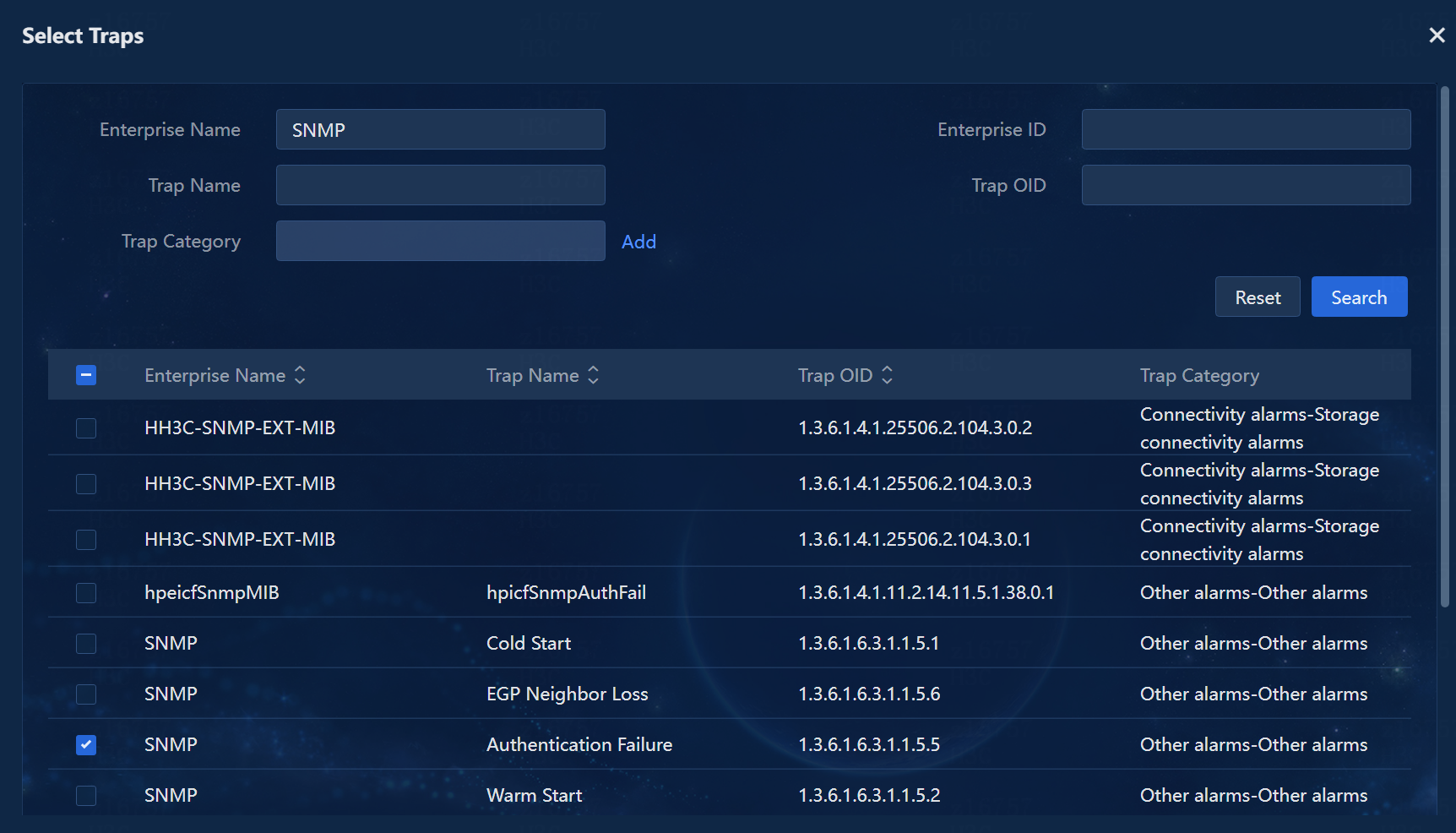Click OID 1.3.6.1.6.3.1.1.5.2 cell
The height and width of the screenshot is (833, 1456).
click(x=869, y=796)
